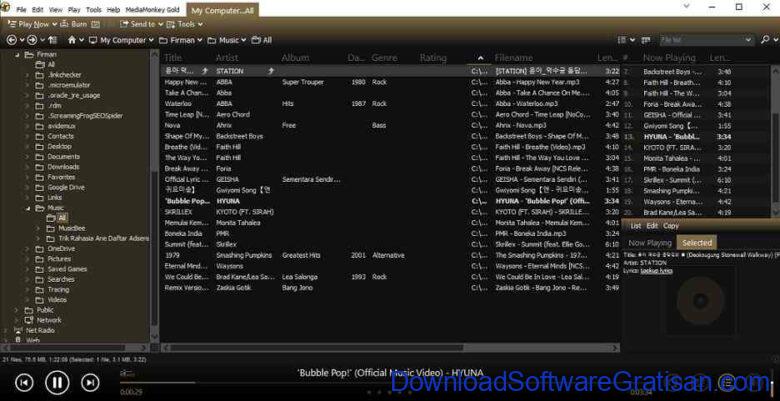Image resolution: width=780 pixels, height=401 pixels.
Task: Open Edit menu in info panel
Action: tap(652, 226)
